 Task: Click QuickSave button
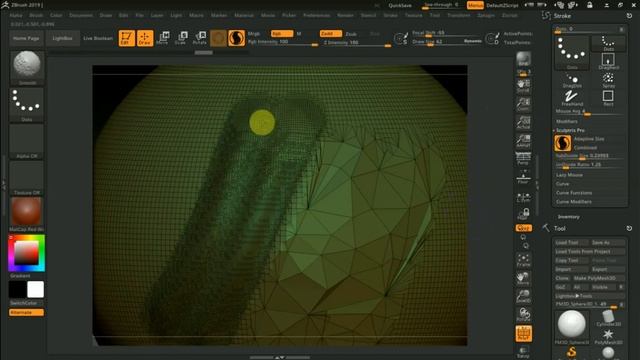click(x=400, y=5)
